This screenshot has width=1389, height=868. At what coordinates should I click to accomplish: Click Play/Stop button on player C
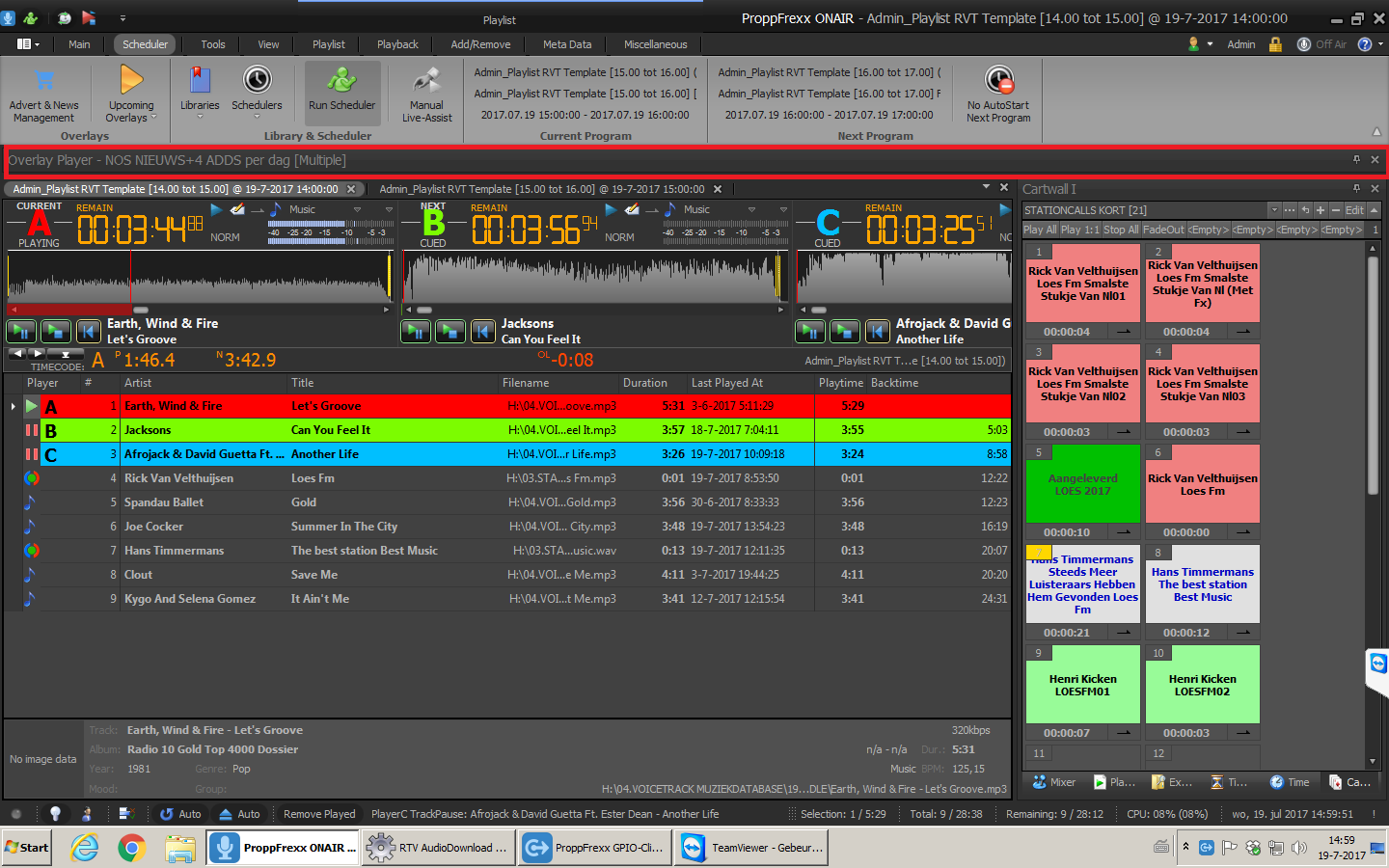coord(845,332)
